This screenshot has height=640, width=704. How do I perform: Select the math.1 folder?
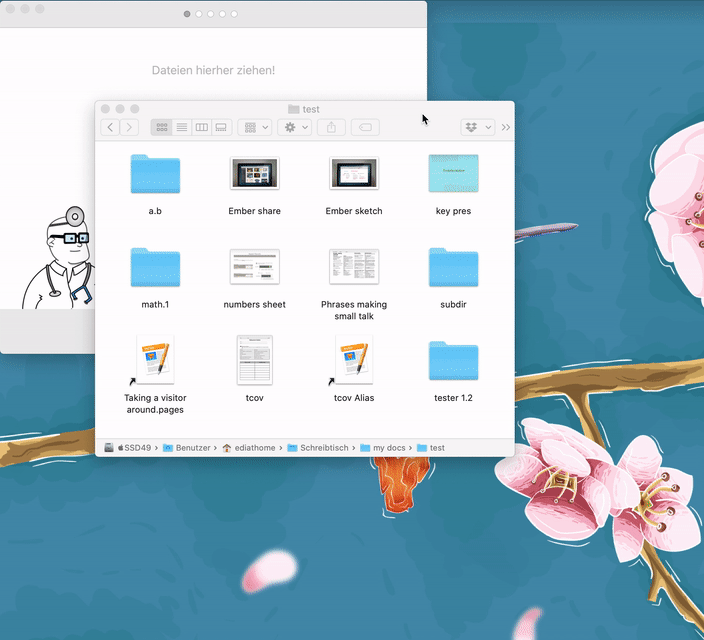coord(155,267)
